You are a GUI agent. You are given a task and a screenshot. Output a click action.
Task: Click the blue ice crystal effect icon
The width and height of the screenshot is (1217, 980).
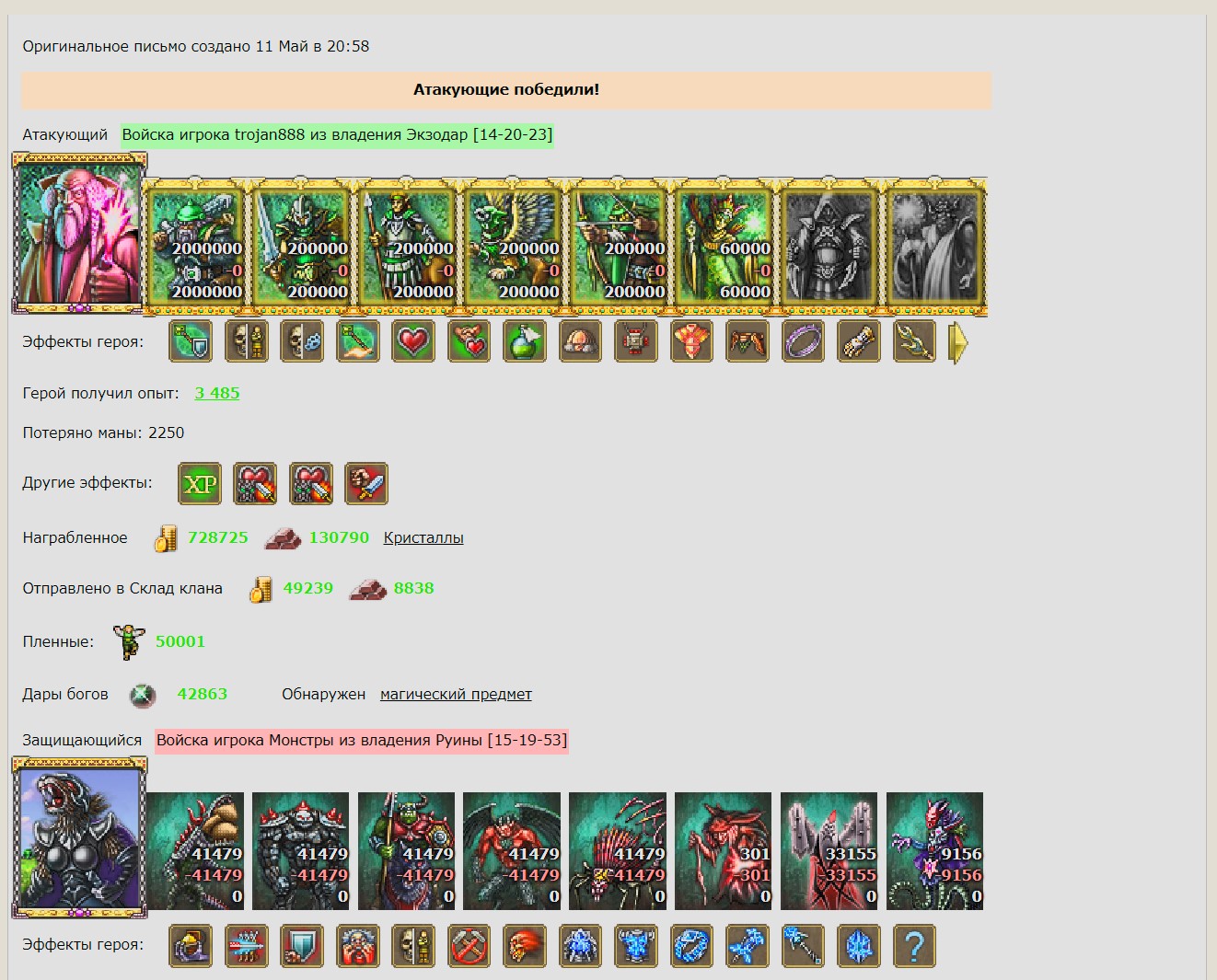pyautogui.click(x=859, y=945)
